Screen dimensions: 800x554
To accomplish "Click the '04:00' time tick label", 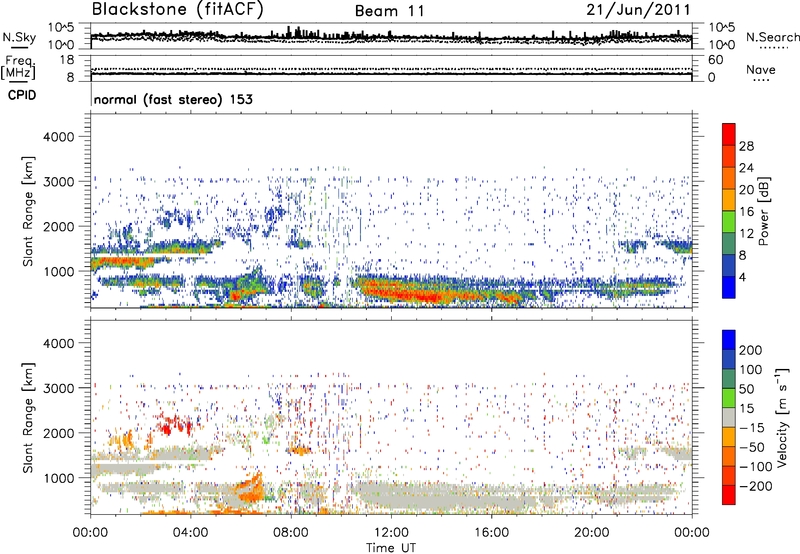I will [x=190, y=533].
